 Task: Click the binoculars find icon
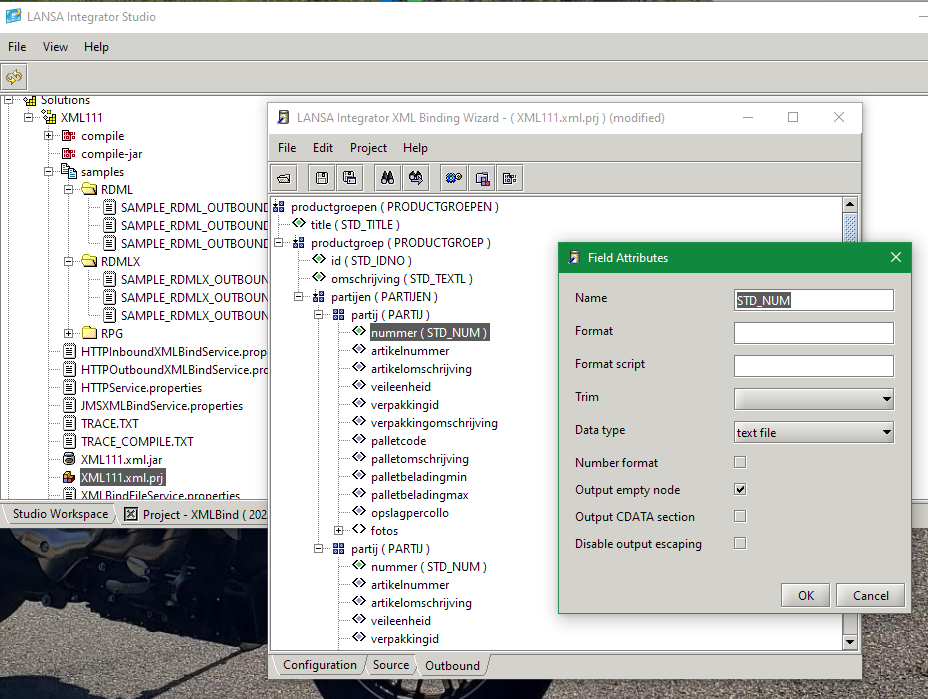tap(387, 178)
